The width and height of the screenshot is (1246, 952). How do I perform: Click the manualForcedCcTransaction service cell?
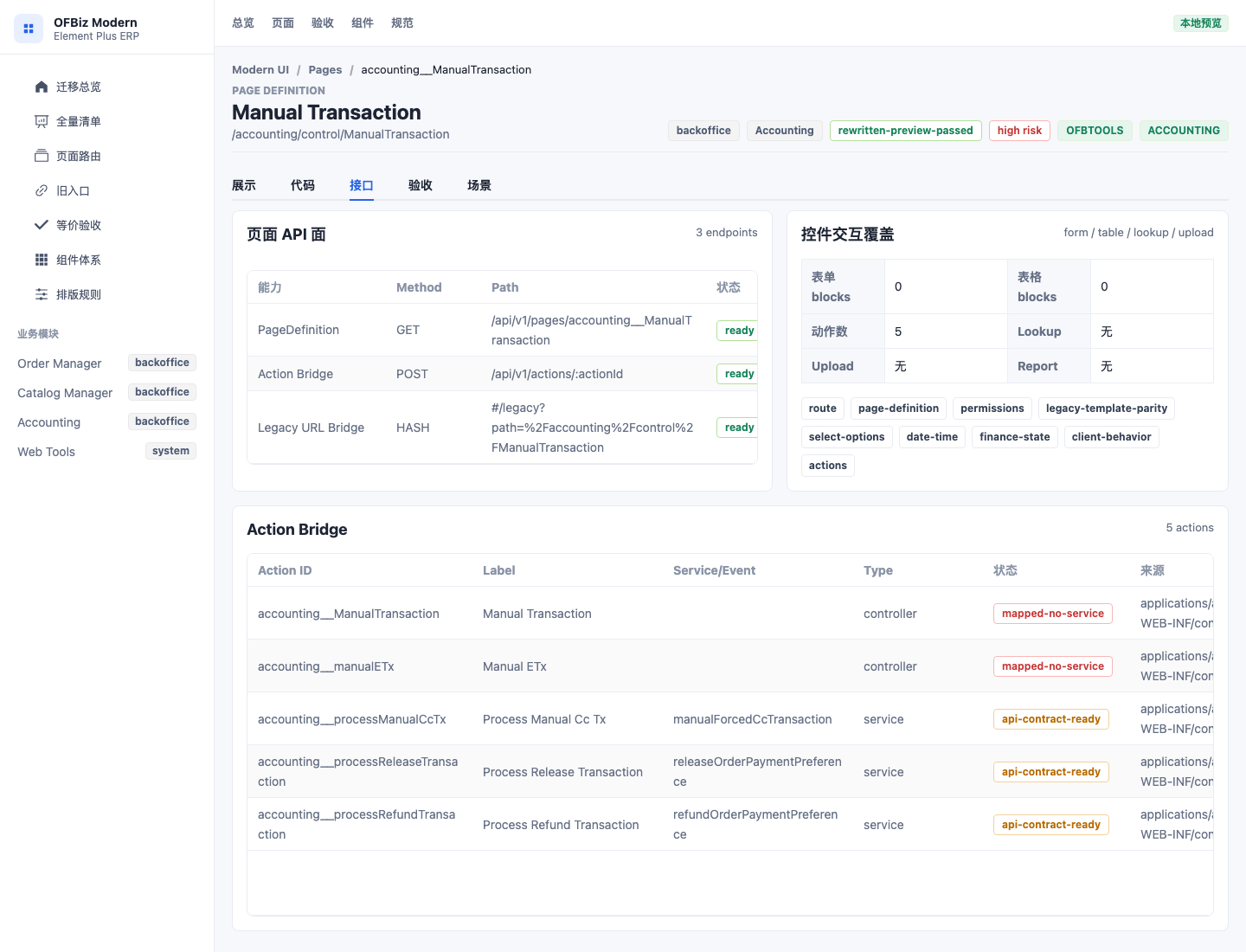pyautogui.click(x=753, y=719)
